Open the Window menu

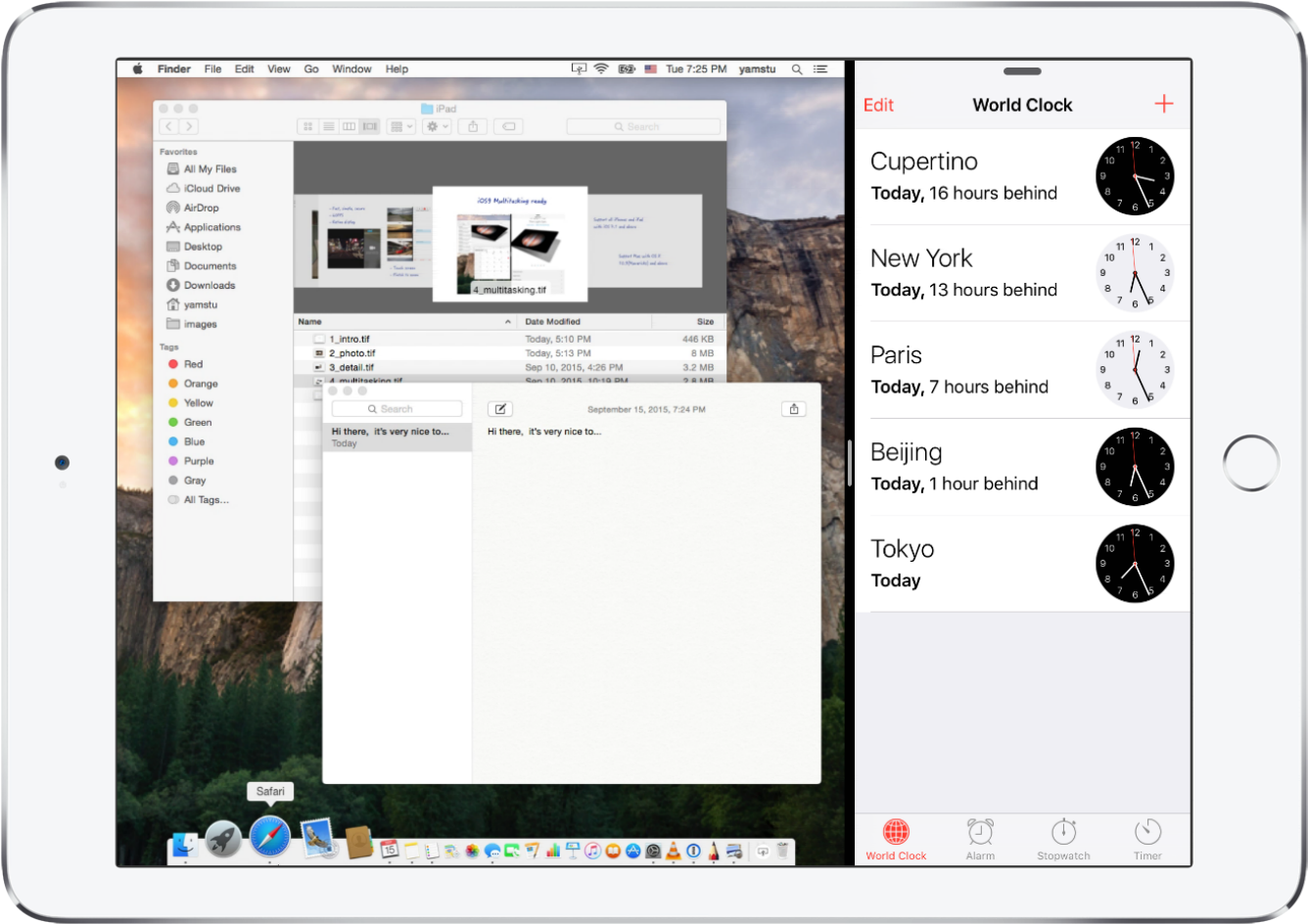click(x=351, y=69)
